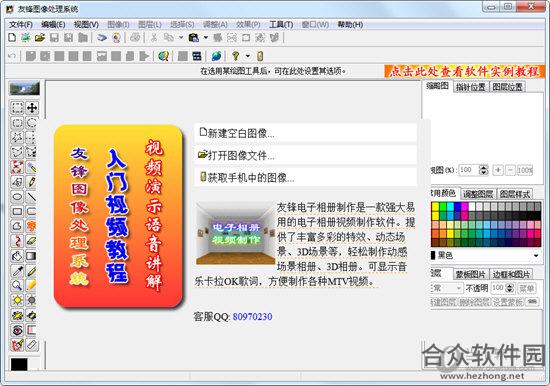Image resolution: width=550 pixels, height=386 pixels.
Task: Select the orange flower stamp tool
Action: tap(32, 226)
